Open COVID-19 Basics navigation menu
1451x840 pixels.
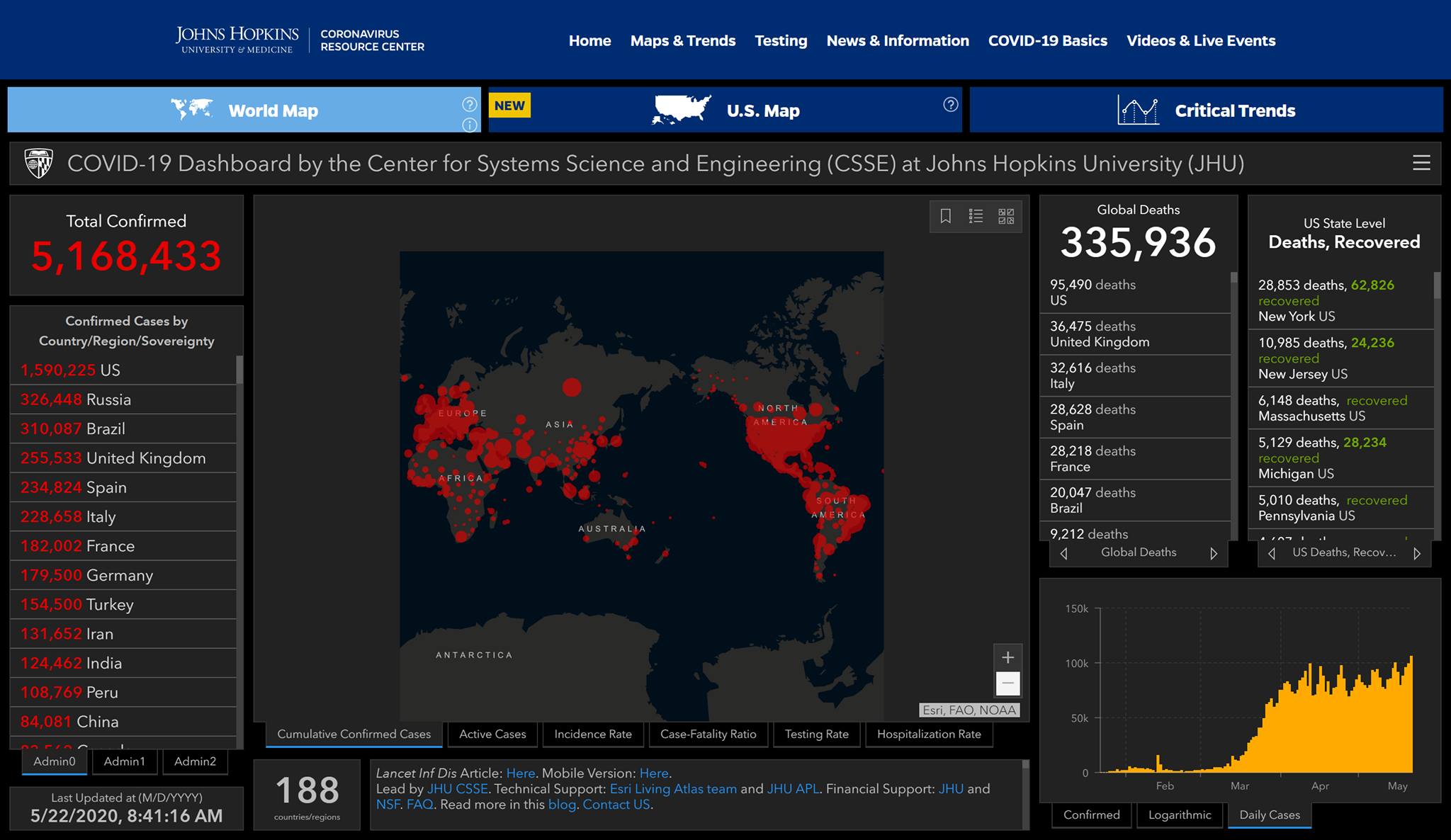(x=1047, y=41)
